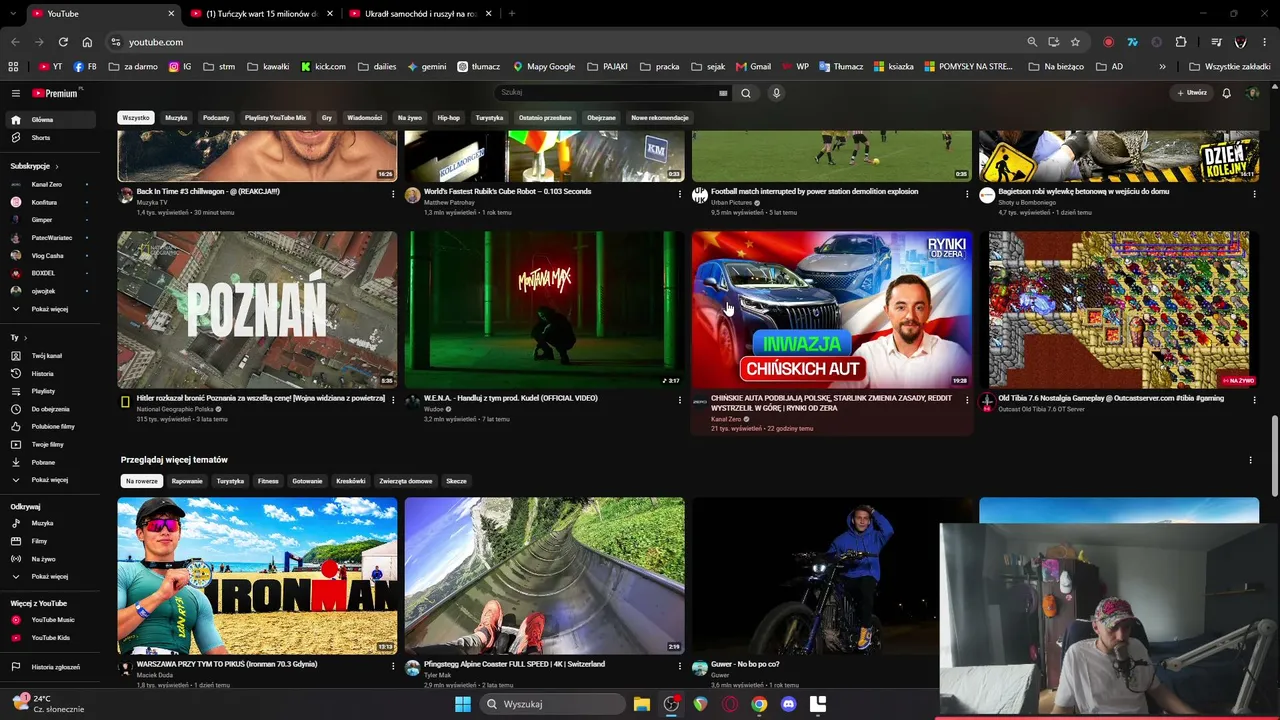Click the magnifier search button on YouTube
Image resolution: width=1280 pixels, height=720 pixels.
point(745,93)
